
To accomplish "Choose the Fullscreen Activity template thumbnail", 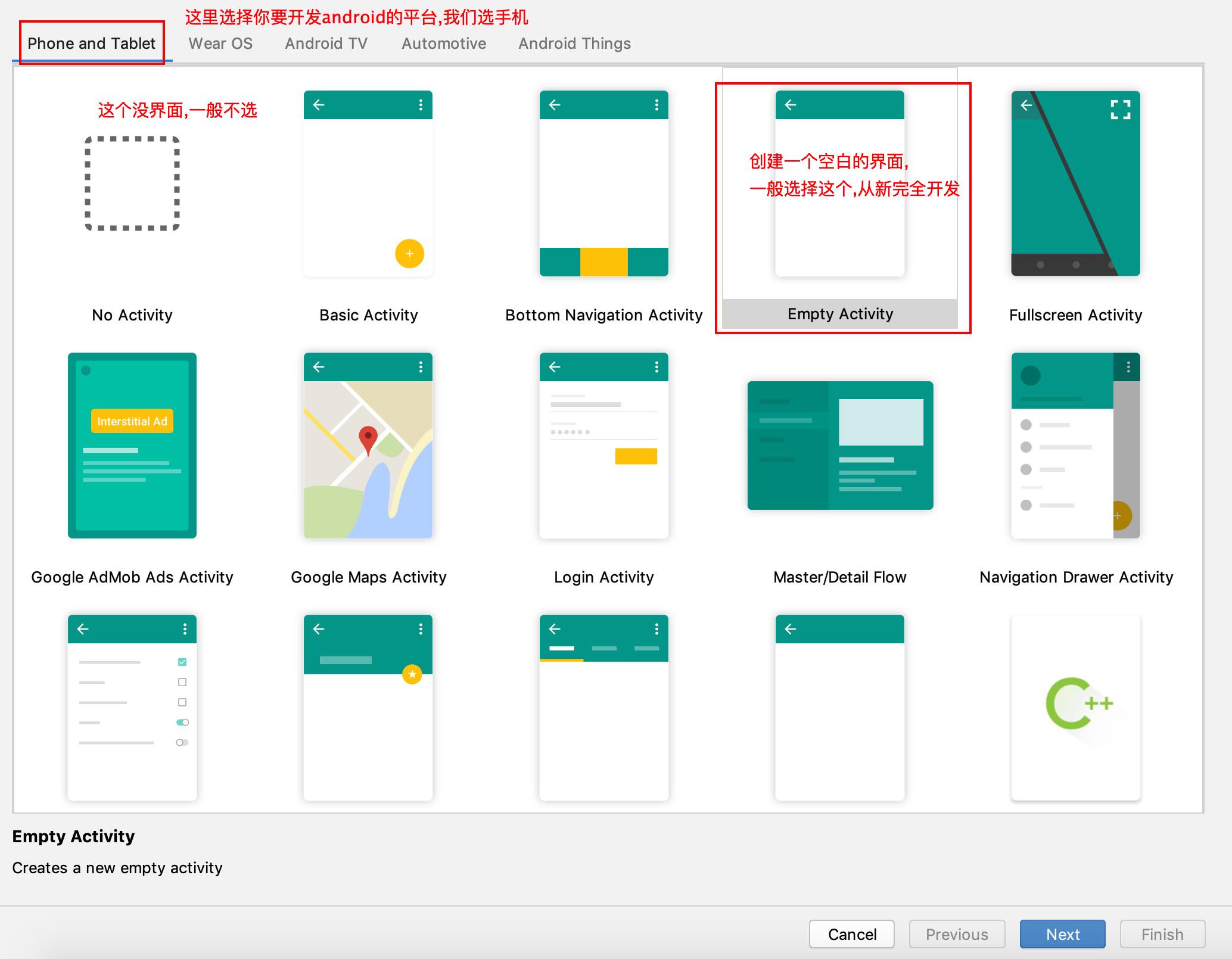I will (x=1076, y=183).
